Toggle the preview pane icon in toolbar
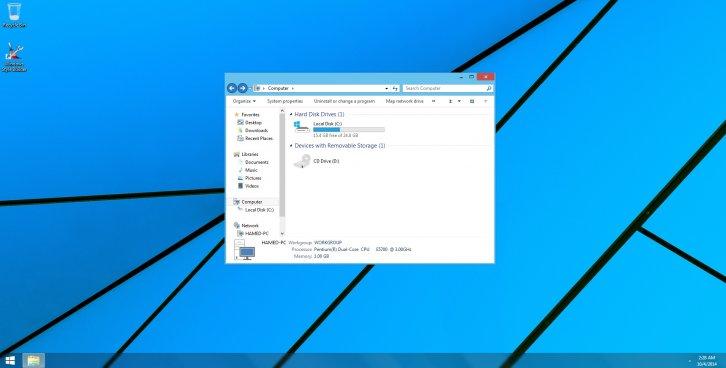Image resolution: width=726 pixels, height=368 pixels. tap(472, 101)
